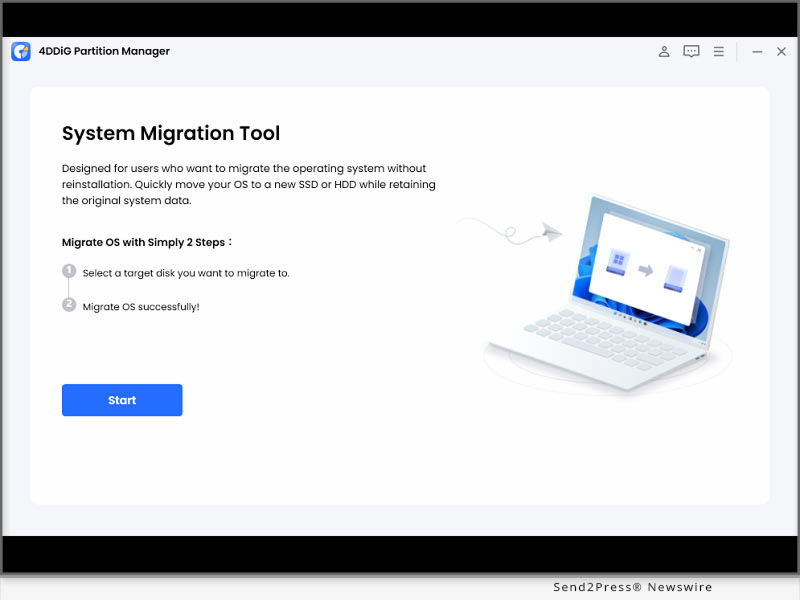
Task: Click the step 2 number circle
Action: point(69,305)
